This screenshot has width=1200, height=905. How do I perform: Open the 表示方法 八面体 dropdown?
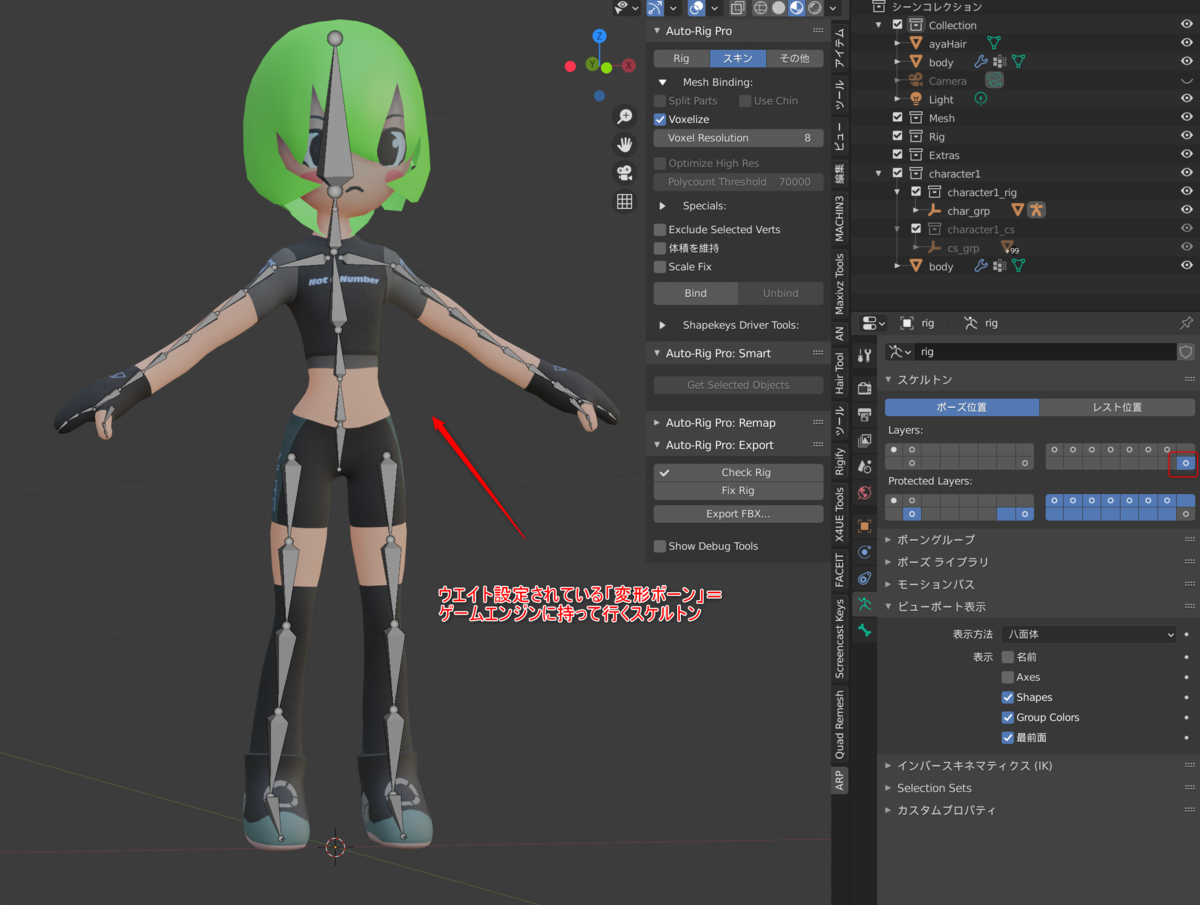[1090, 634]
